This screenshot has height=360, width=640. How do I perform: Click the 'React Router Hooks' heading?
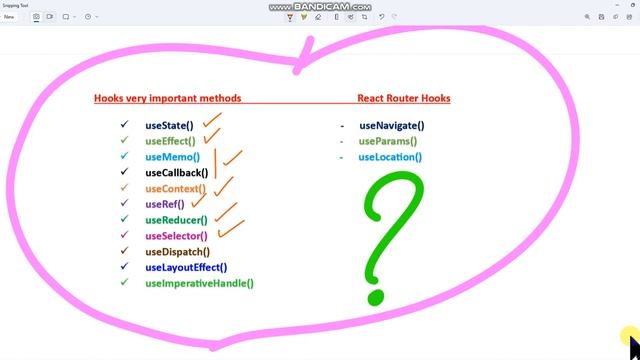coord(404,98)
